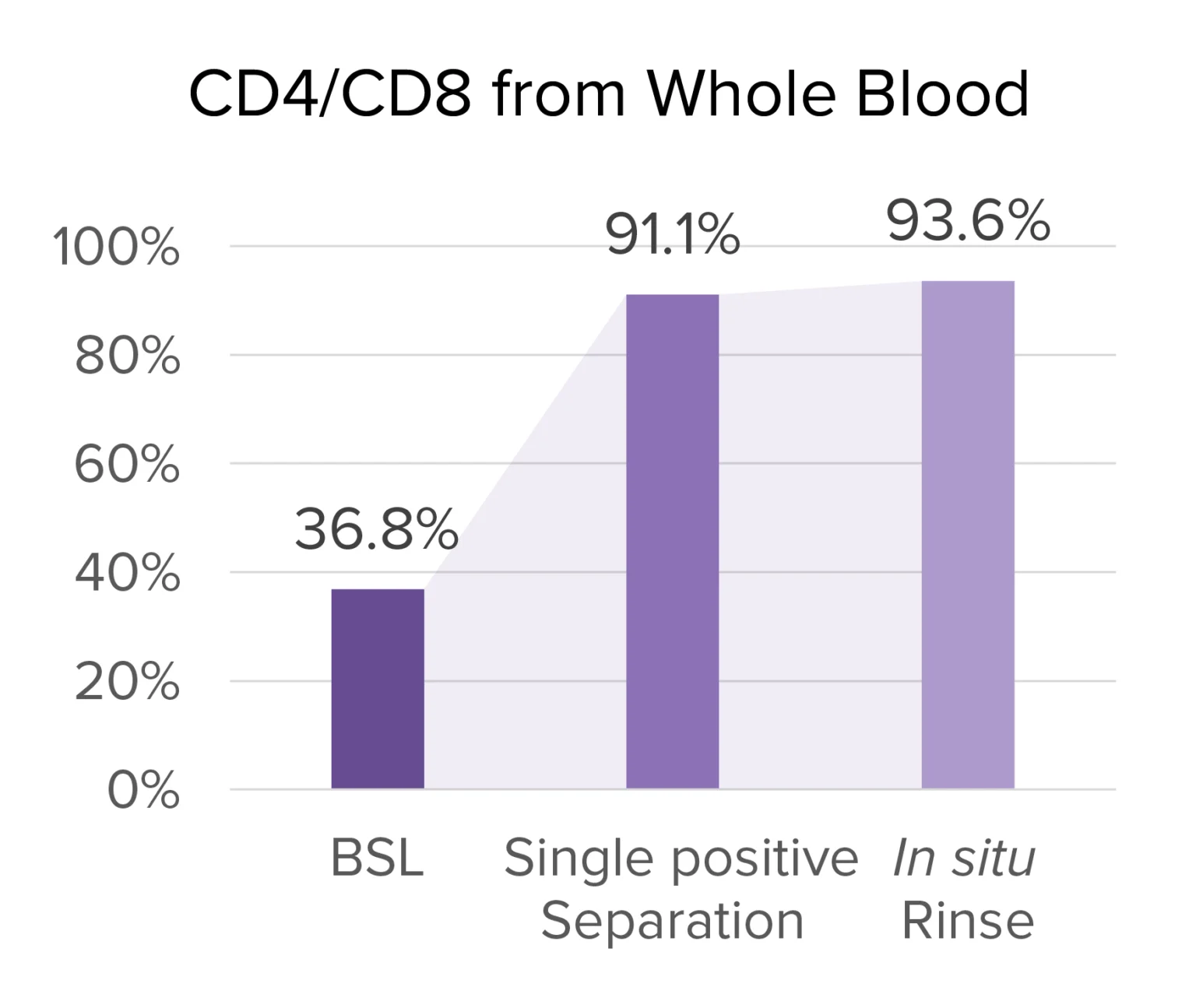This screenshot has height=1008, width=1196.
Task: Click the 91.1% data label
Action: coord(672,234)
